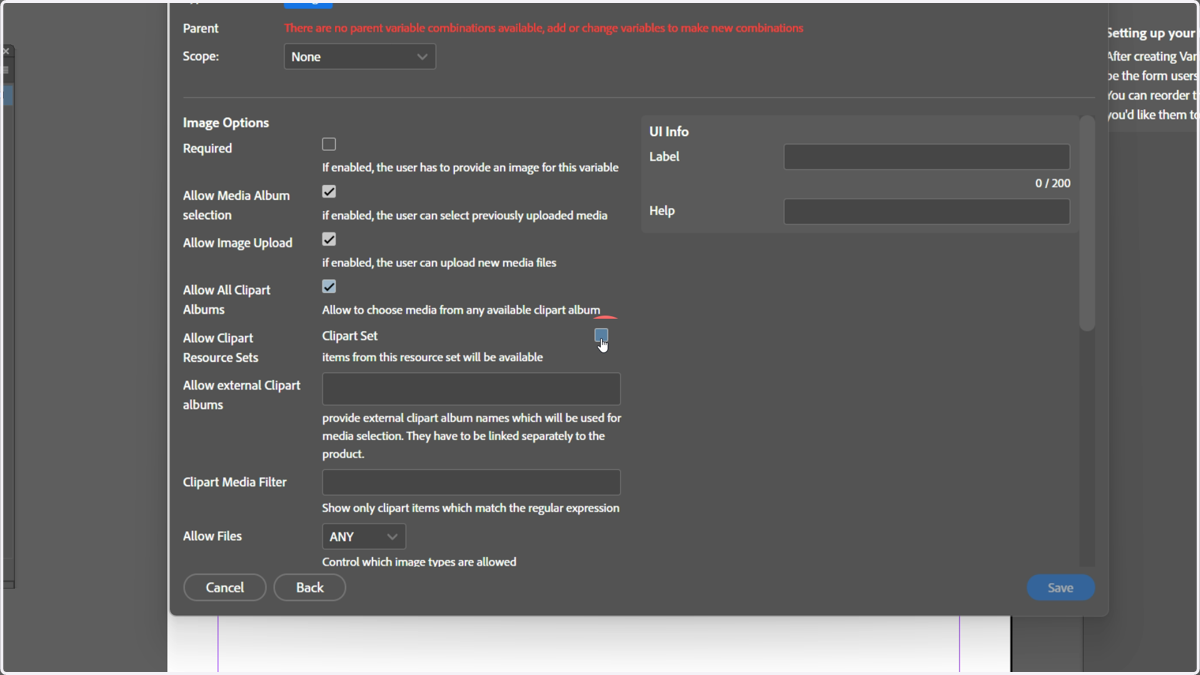The width and height of the screenshot is (1200, 675).
Task: Enable the Required checkbox
Action: click(x=329, y=144)
